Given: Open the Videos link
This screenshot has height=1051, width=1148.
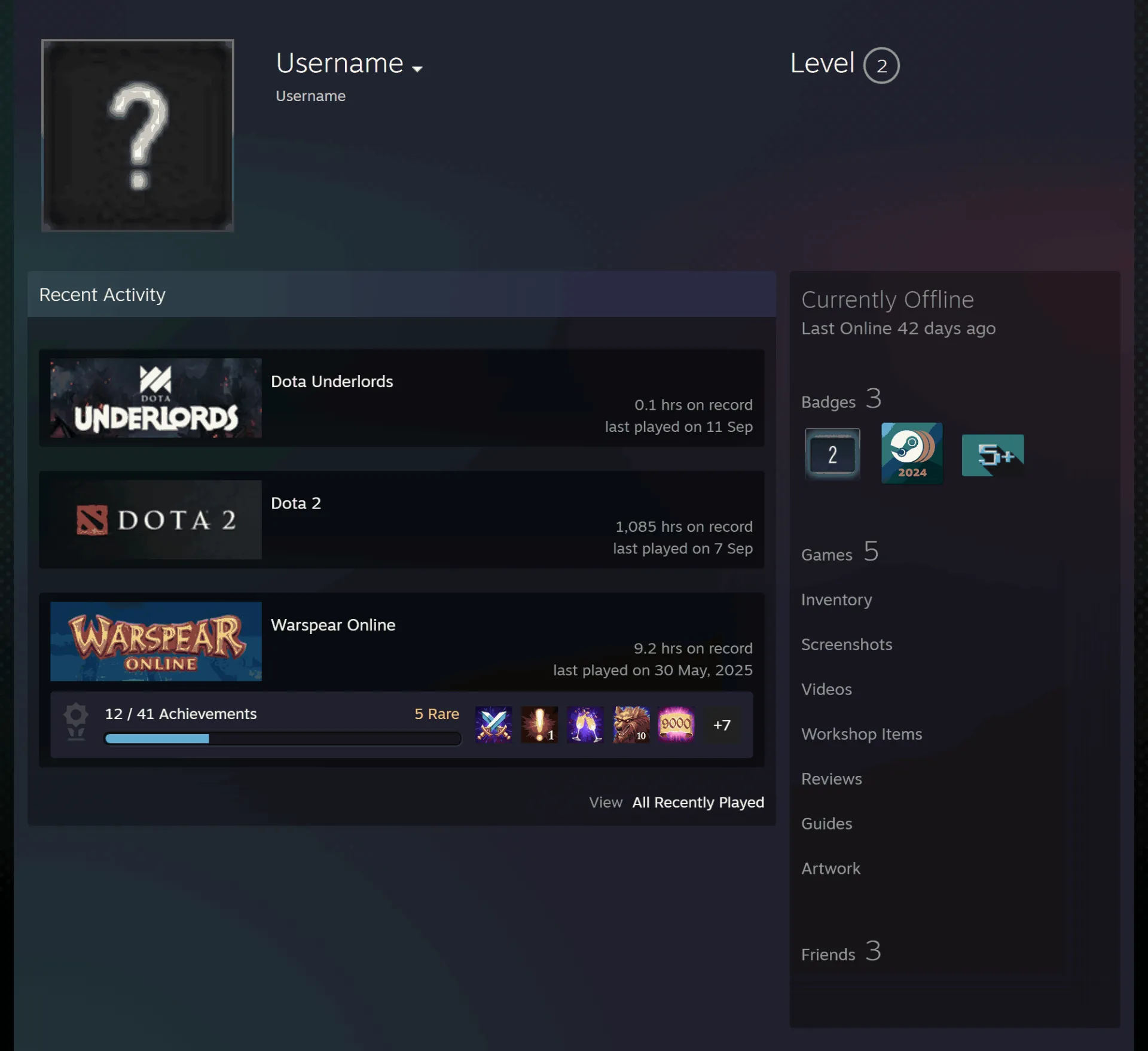Looking at the screenshot, I should 826,689.
